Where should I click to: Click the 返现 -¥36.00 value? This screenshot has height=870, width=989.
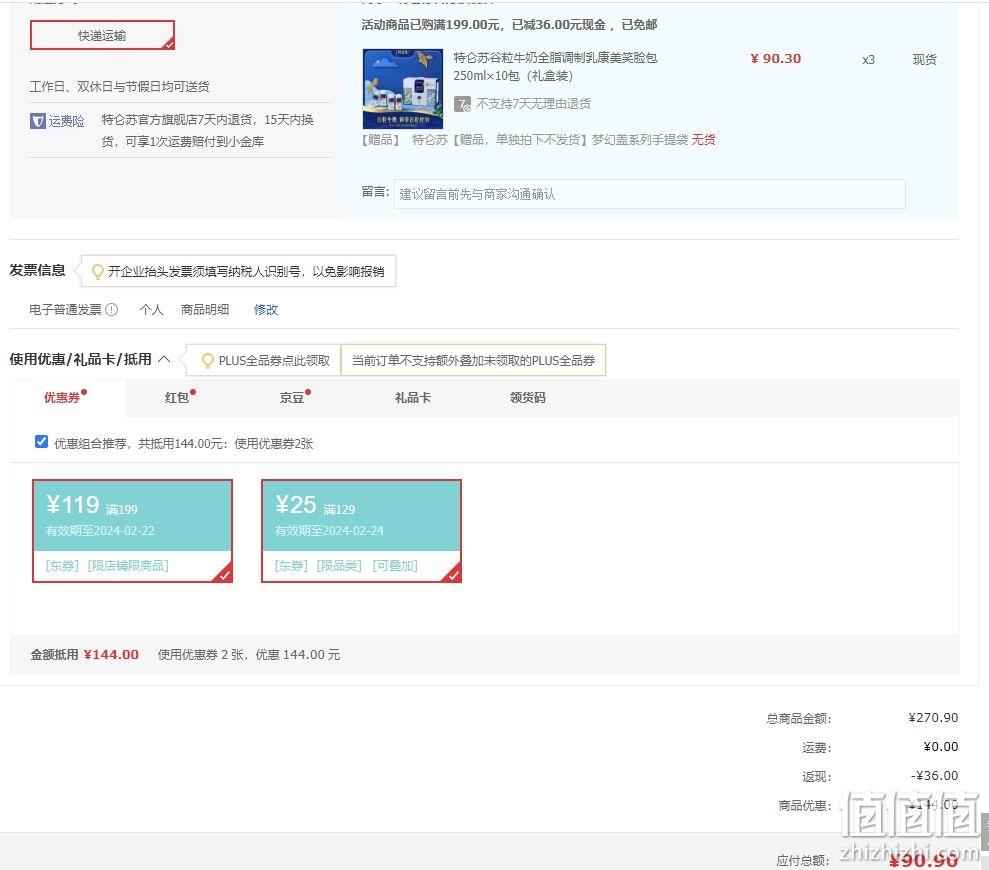coord(934,775)
